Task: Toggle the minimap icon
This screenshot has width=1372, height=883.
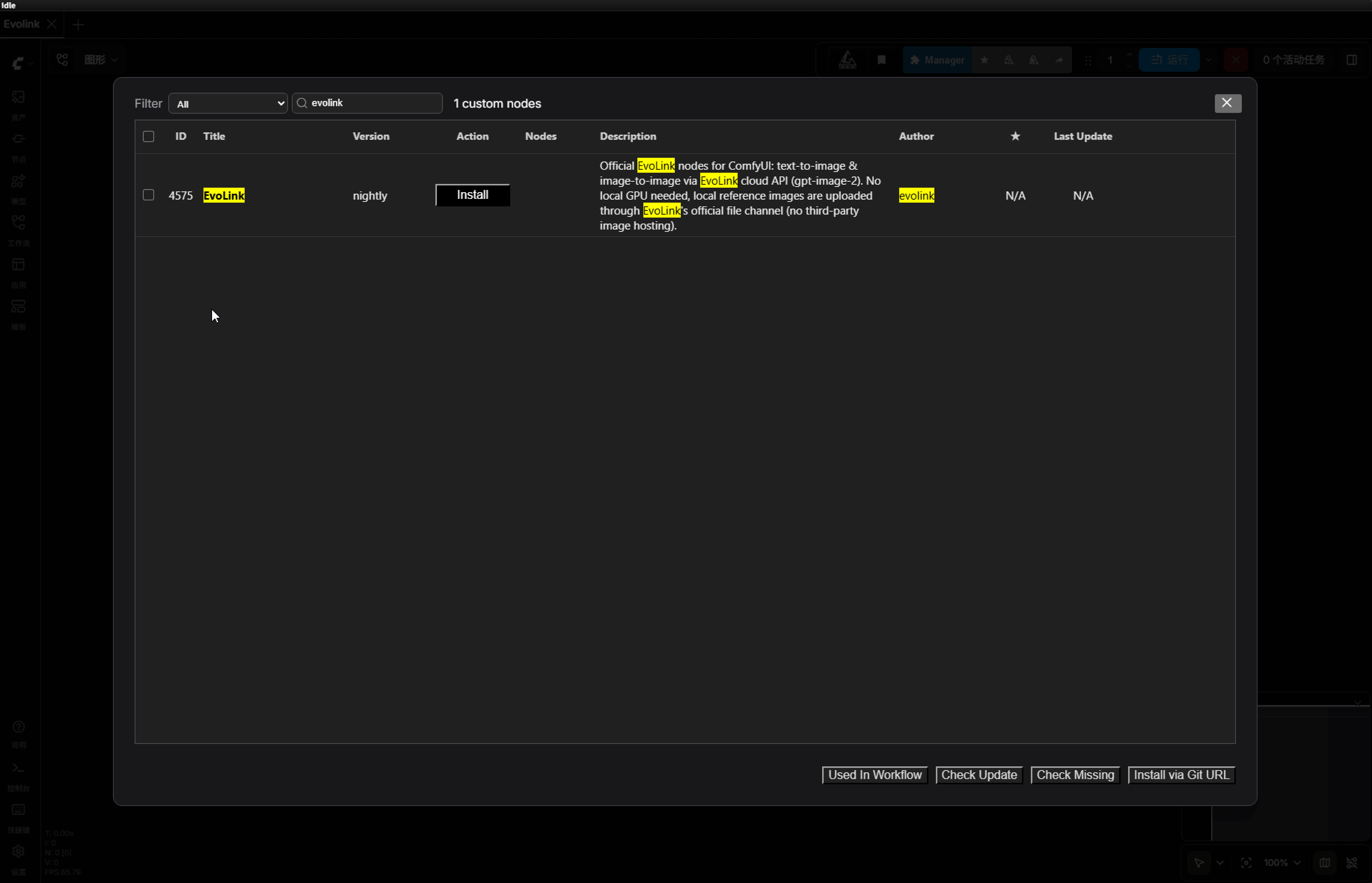Action: click(x=1324, y=863)
